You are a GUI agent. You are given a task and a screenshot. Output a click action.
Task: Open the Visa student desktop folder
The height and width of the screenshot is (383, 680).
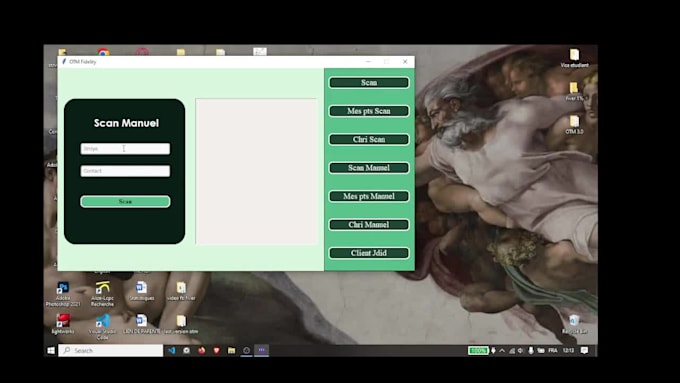[574, 58]
